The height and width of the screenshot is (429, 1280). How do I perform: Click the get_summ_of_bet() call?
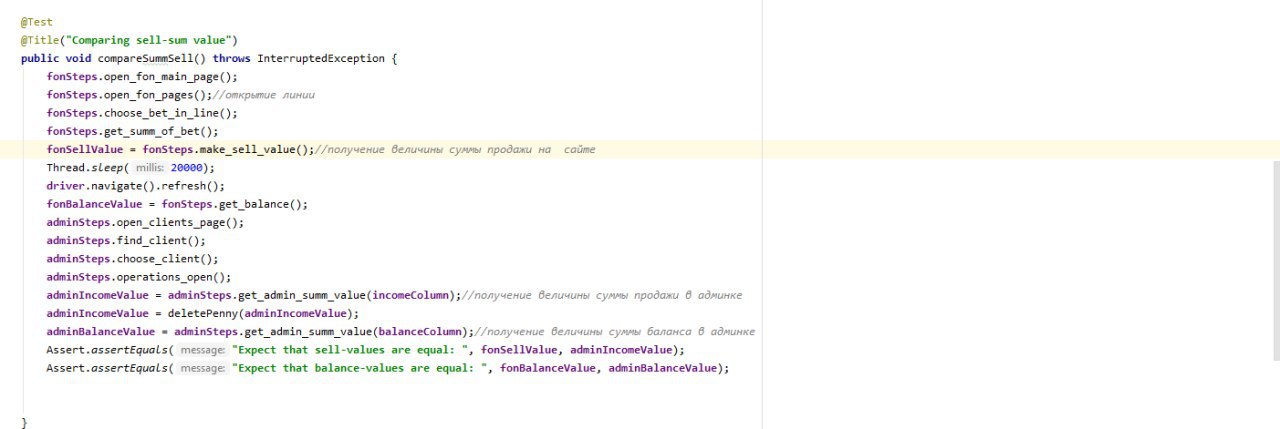click(x=161, y=131)
